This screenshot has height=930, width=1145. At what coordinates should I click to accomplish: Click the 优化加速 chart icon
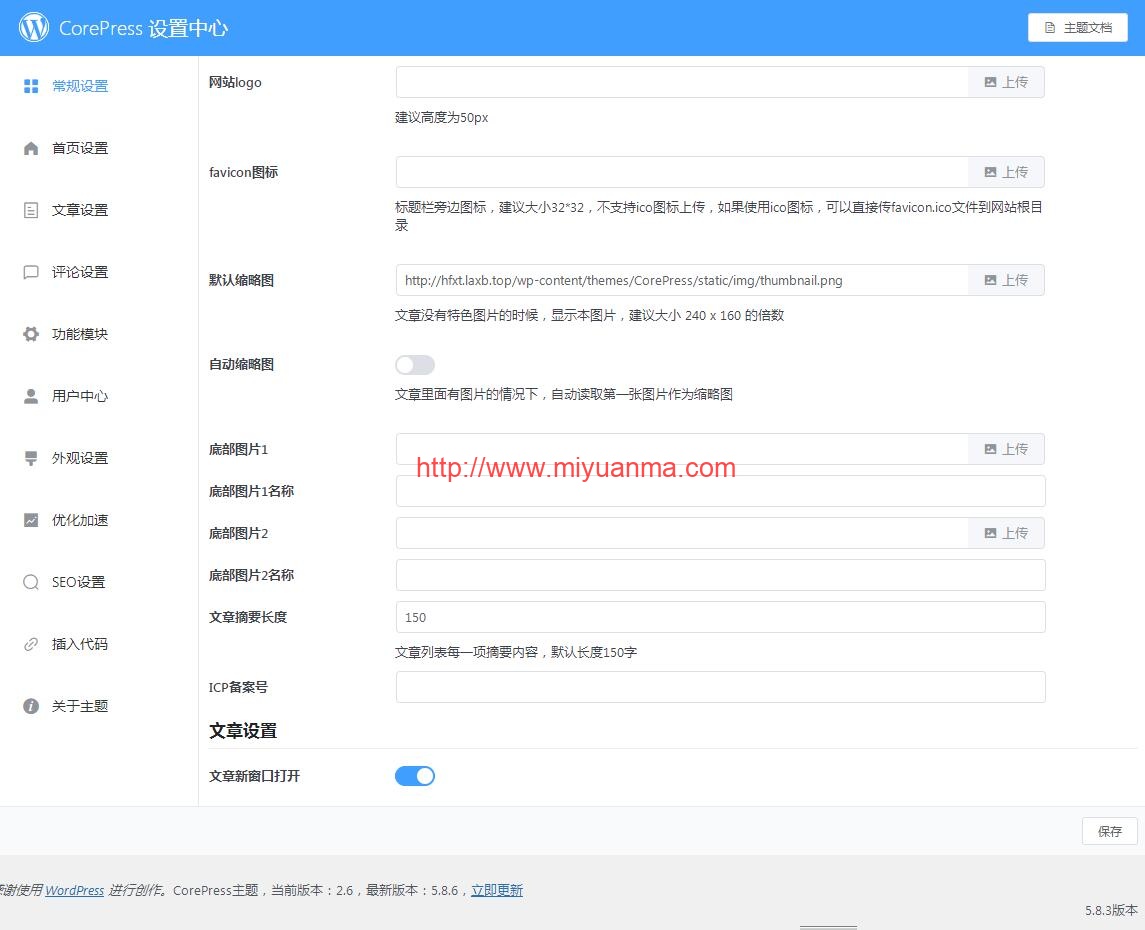31,520
